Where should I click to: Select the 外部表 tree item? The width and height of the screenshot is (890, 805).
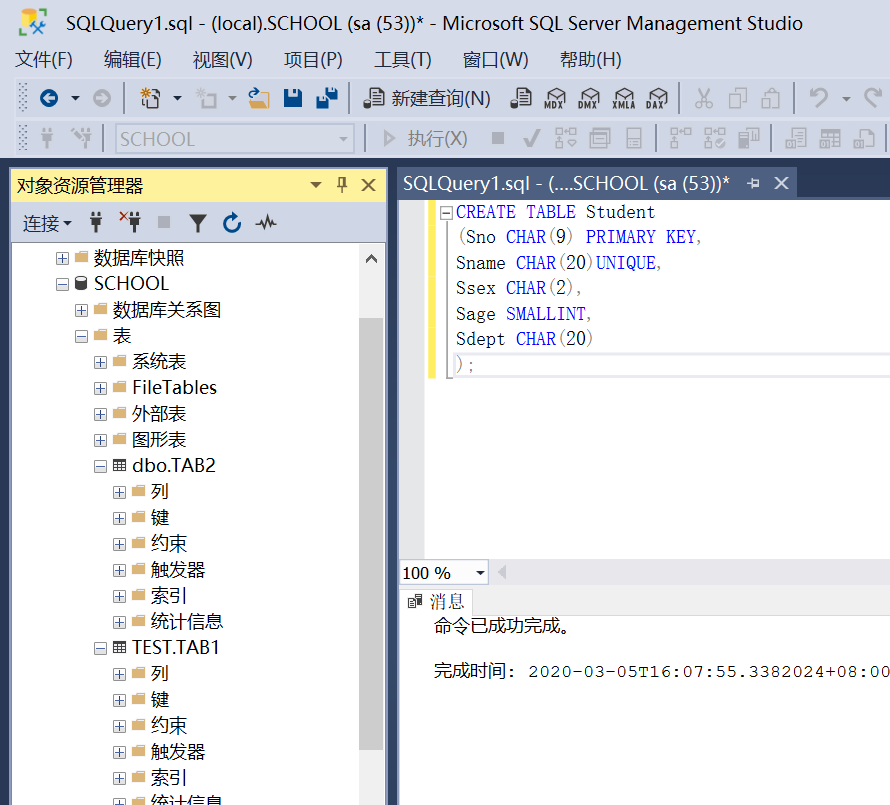click(x=158, y=414)
